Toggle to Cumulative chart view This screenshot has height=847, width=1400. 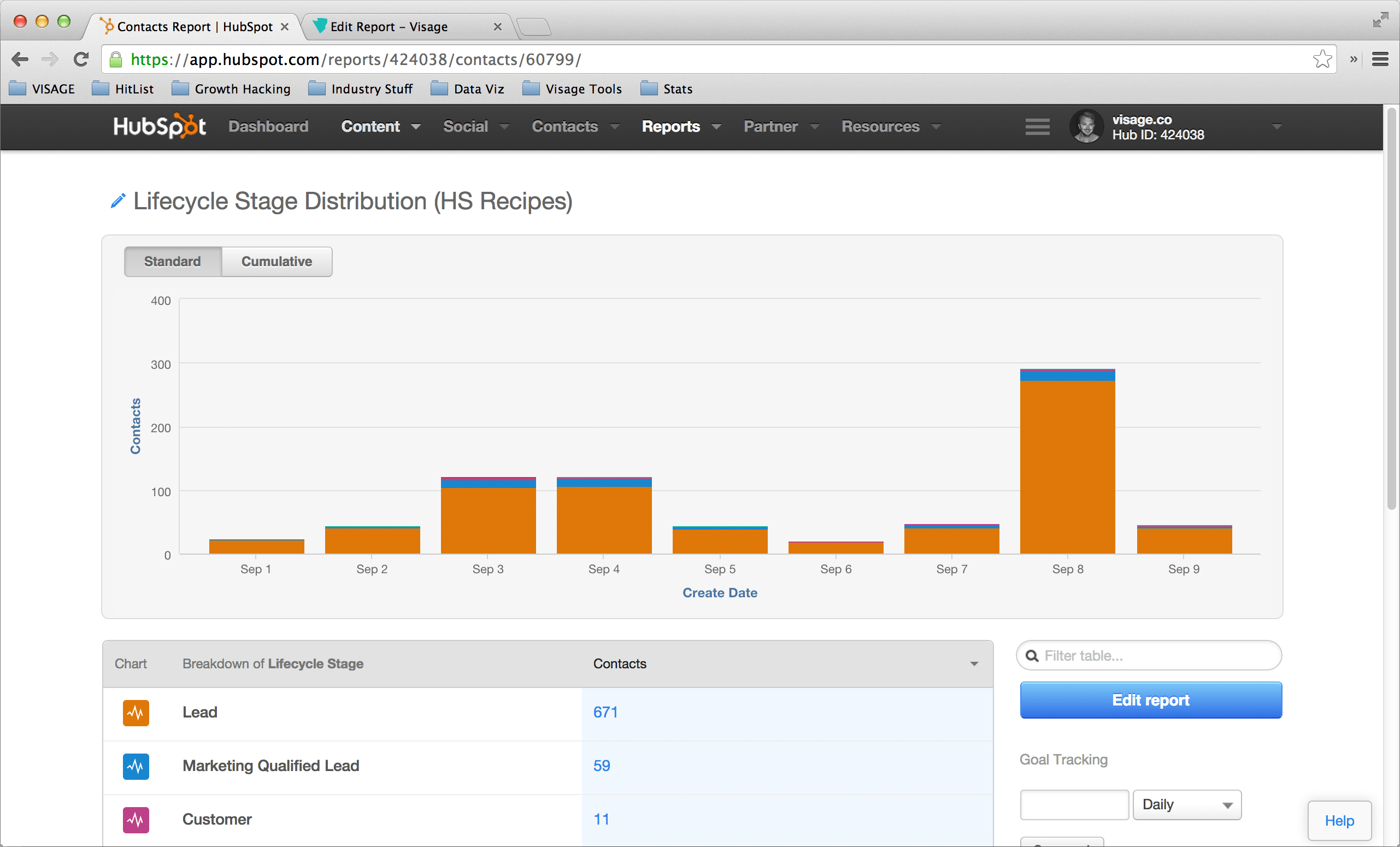point(276,261)
